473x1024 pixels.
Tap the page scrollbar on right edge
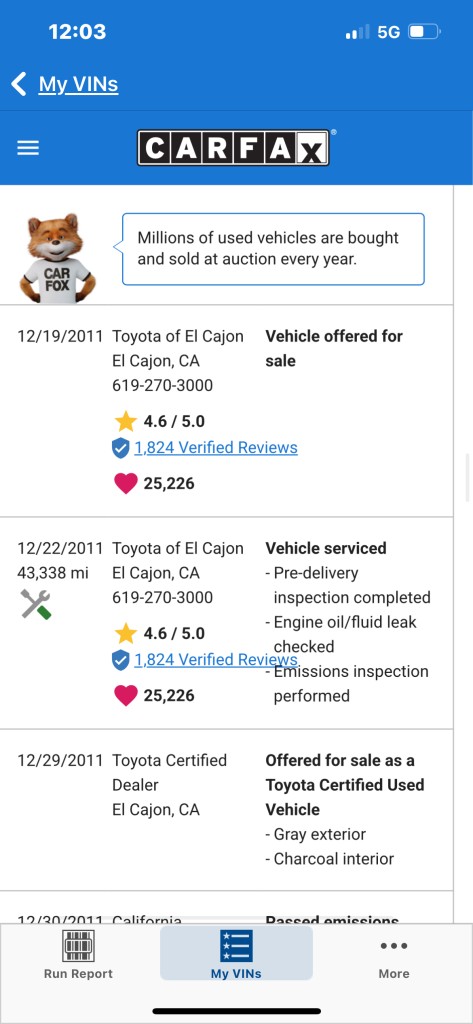[x=468, y=478]
